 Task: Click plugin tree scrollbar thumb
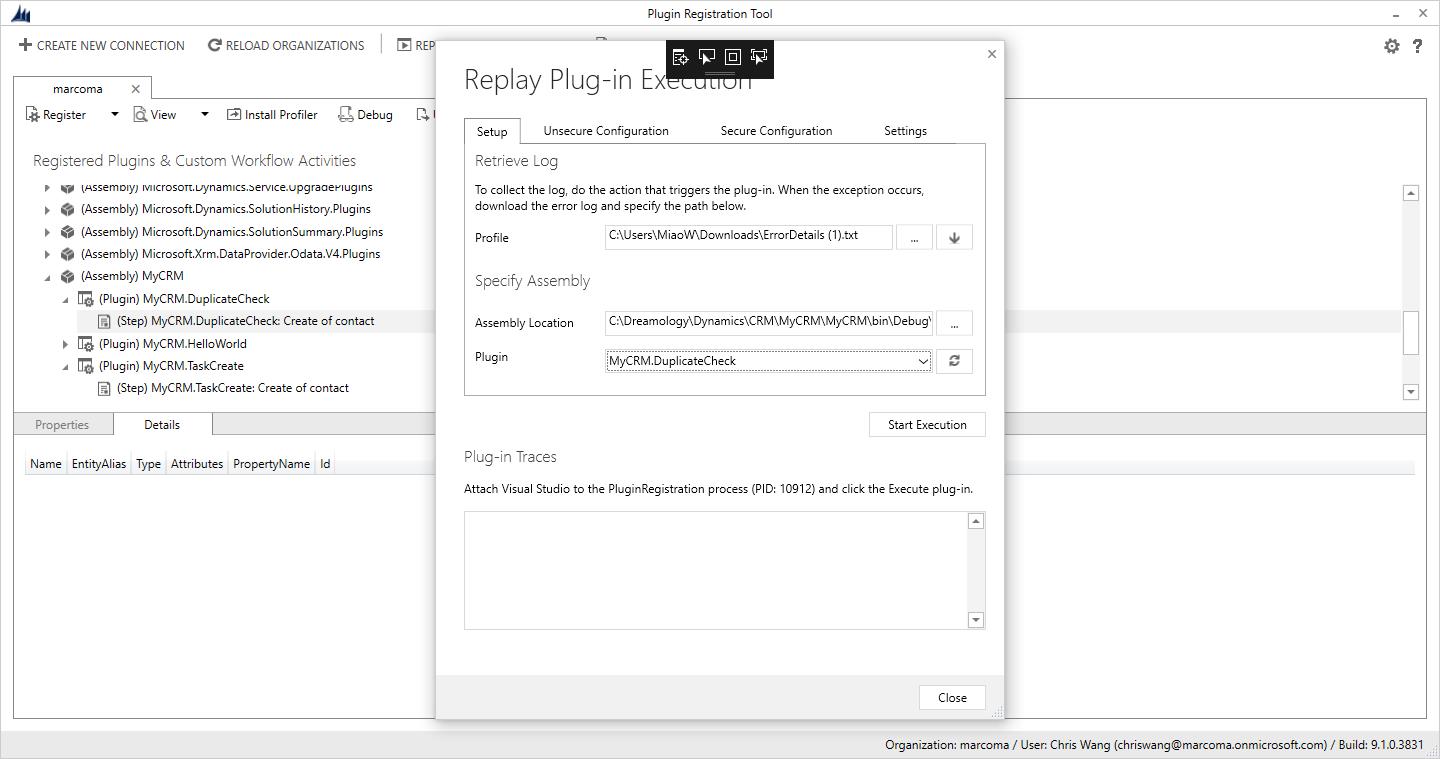(x=1411, y=332)
